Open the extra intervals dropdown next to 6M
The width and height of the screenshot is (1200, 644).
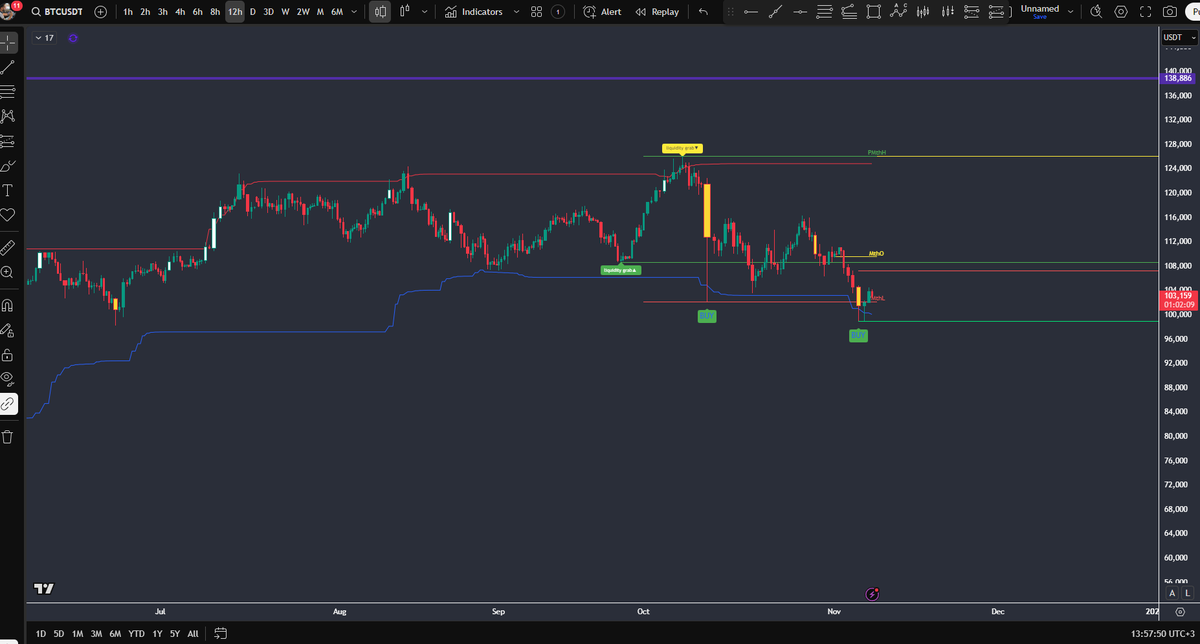point(353,12)
